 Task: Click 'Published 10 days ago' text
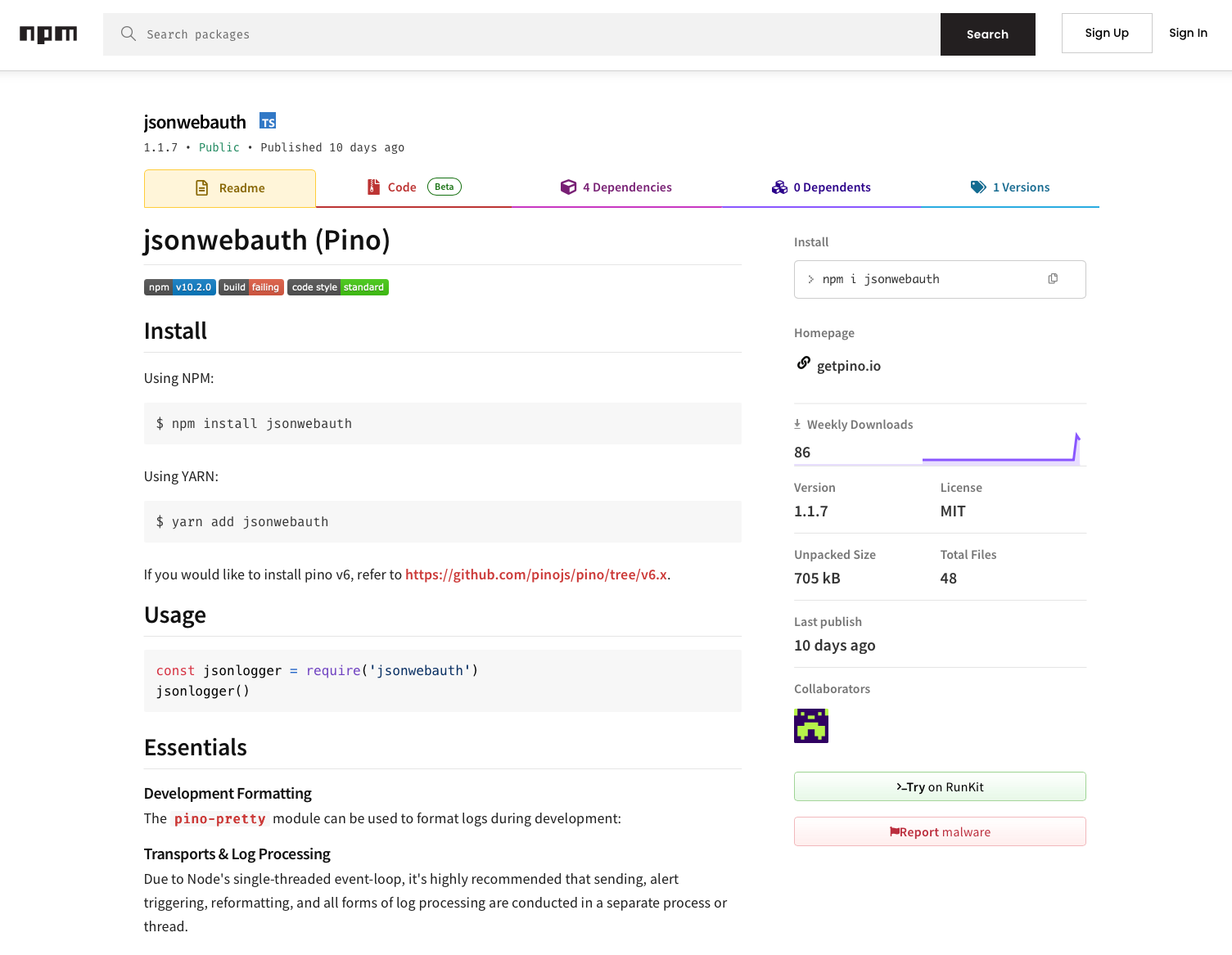point(332,147)
